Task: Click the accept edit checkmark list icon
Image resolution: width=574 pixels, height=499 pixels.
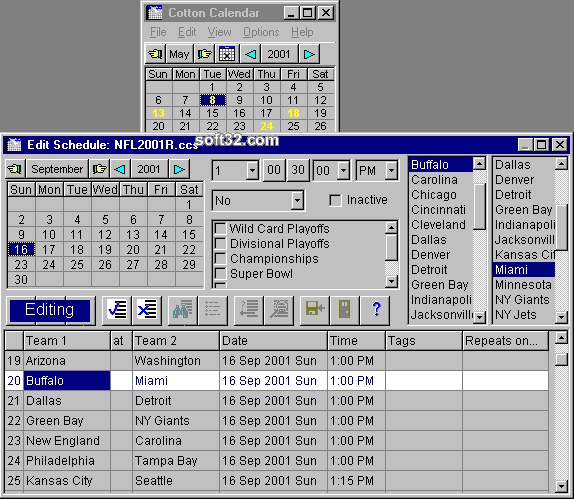Action: pos(117,310)
